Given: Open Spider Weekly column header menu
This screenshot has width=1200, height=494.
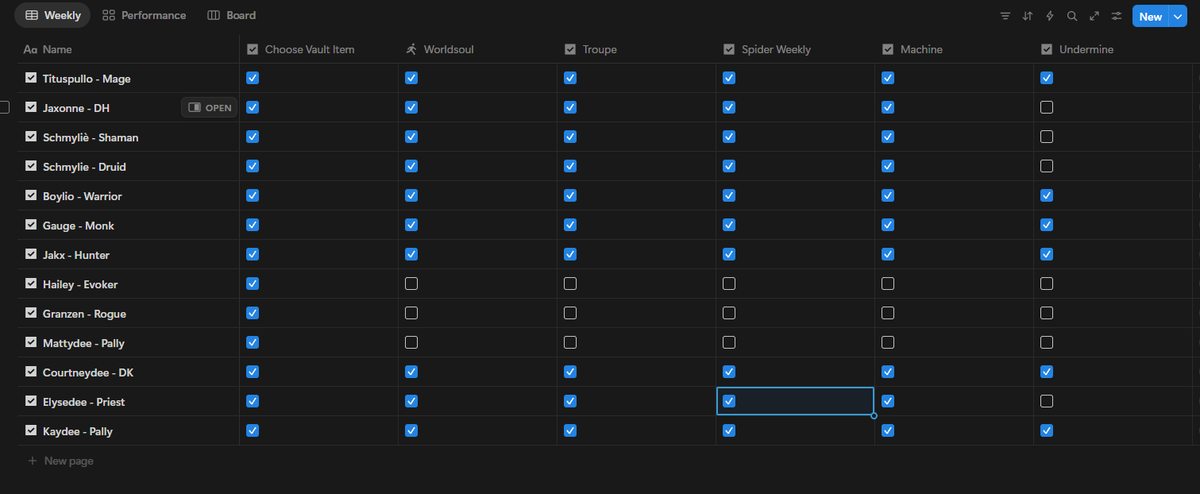Looking at the screenshot, I should click(796, 49).
